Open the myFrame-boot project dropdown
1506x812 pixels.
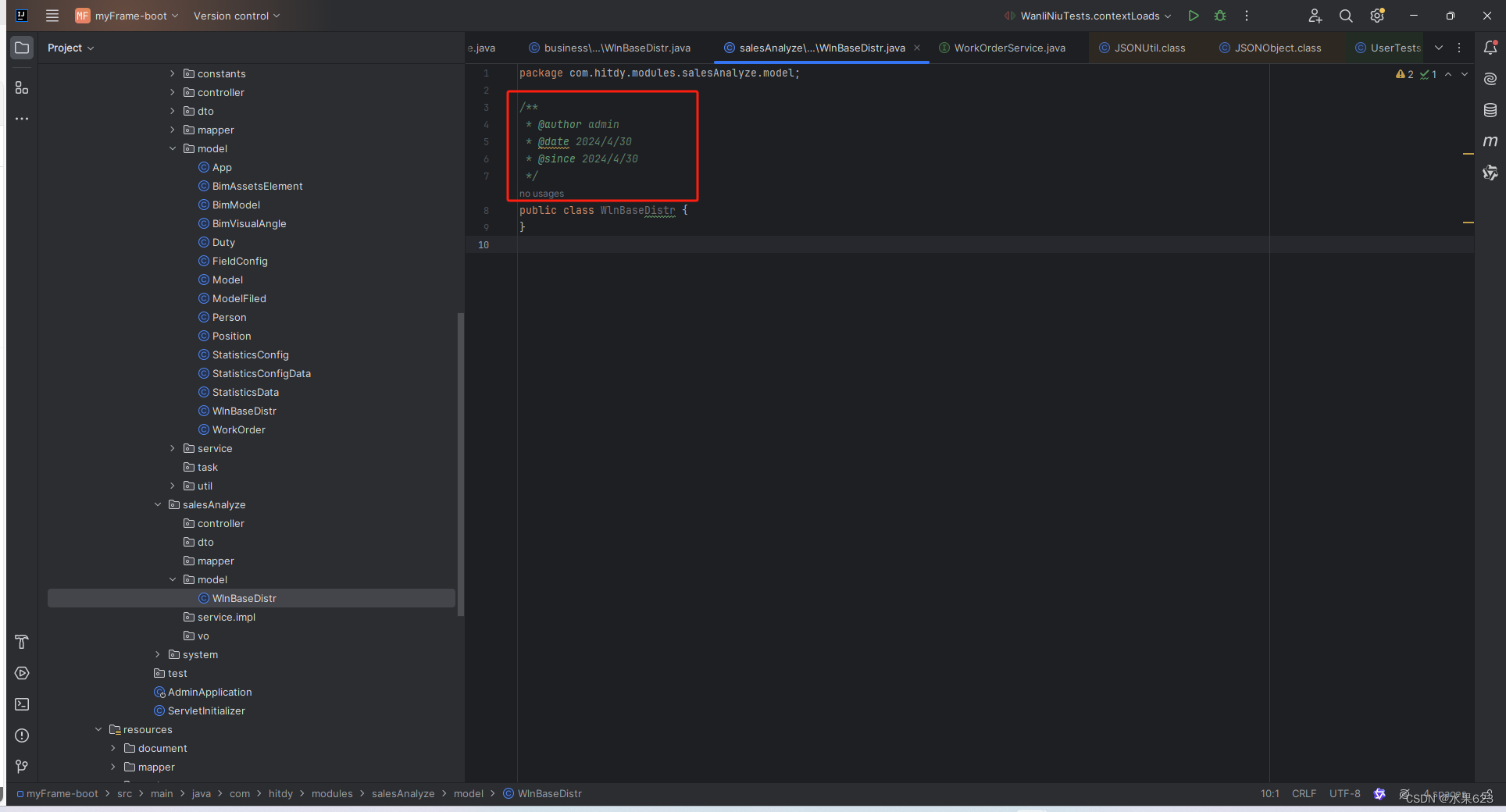[x=127, y=16]
